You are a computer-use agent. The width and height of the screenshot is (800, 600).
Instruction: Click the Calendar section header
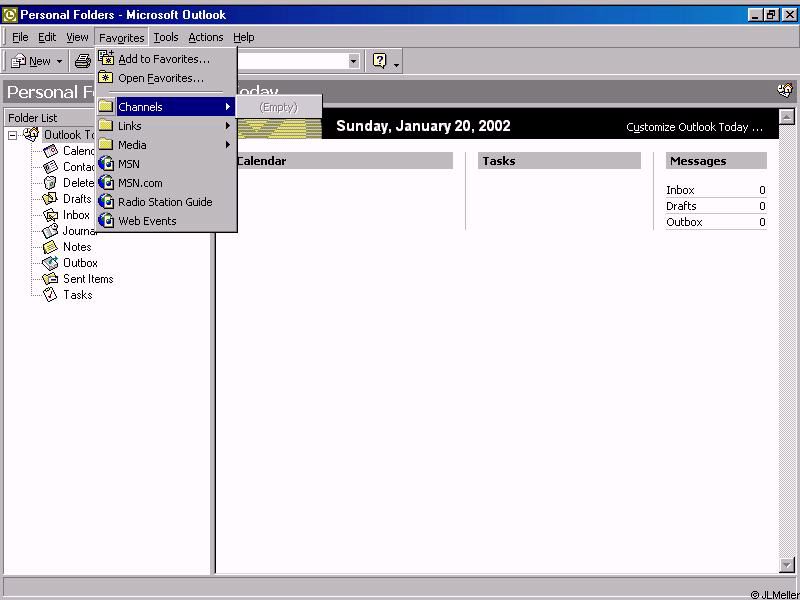click(x=344, y=161)
